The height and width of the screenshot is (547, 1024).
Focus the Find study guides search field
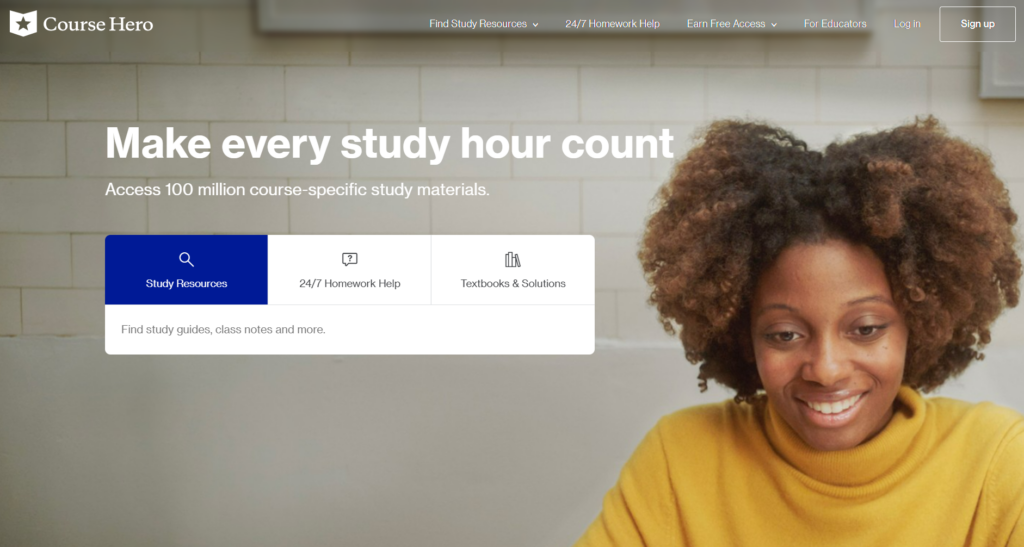[x=349, y=330]
